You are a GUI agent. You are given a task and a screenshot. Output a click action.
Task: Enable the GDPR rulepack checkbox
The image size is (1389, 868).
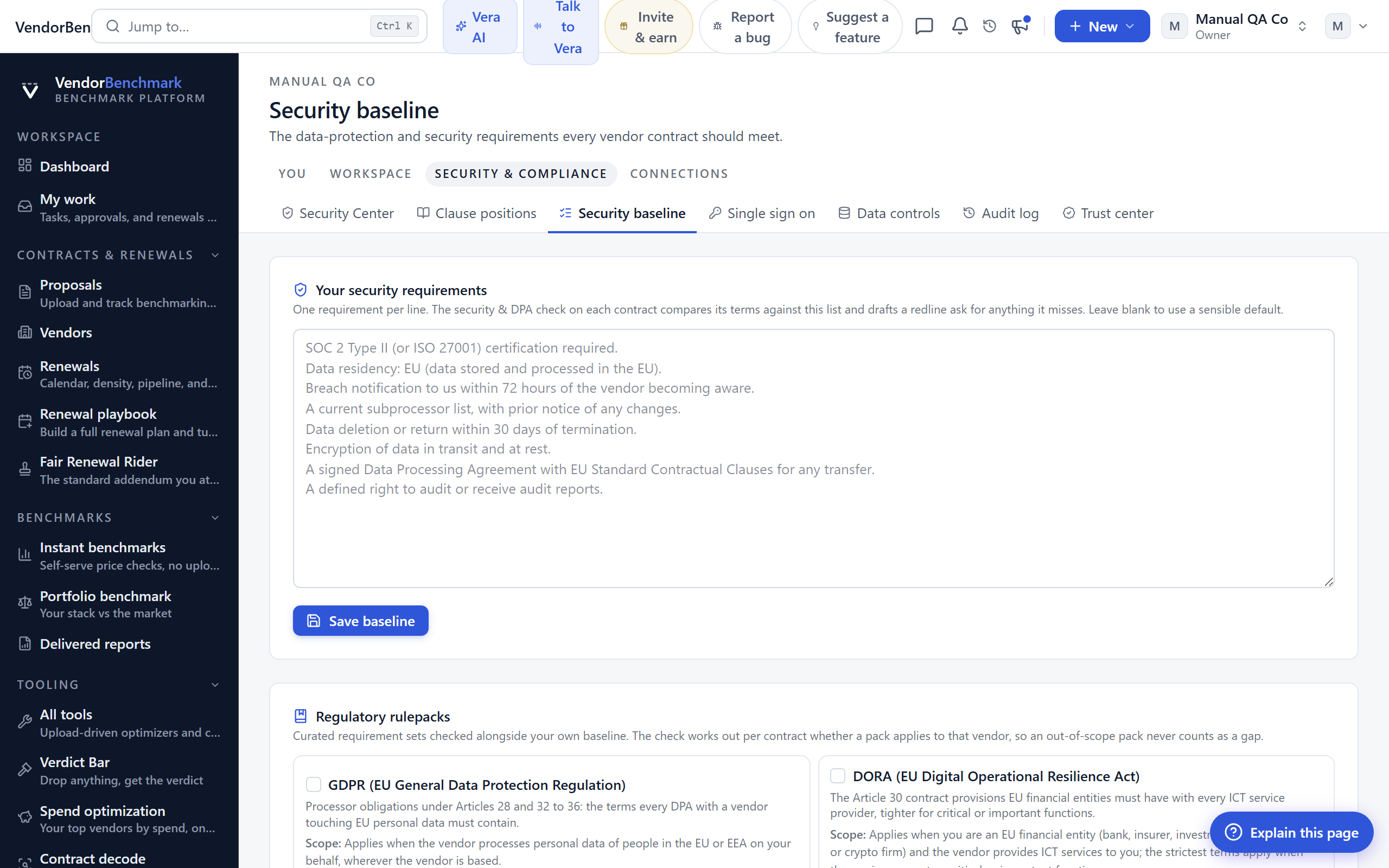(314, 784)
